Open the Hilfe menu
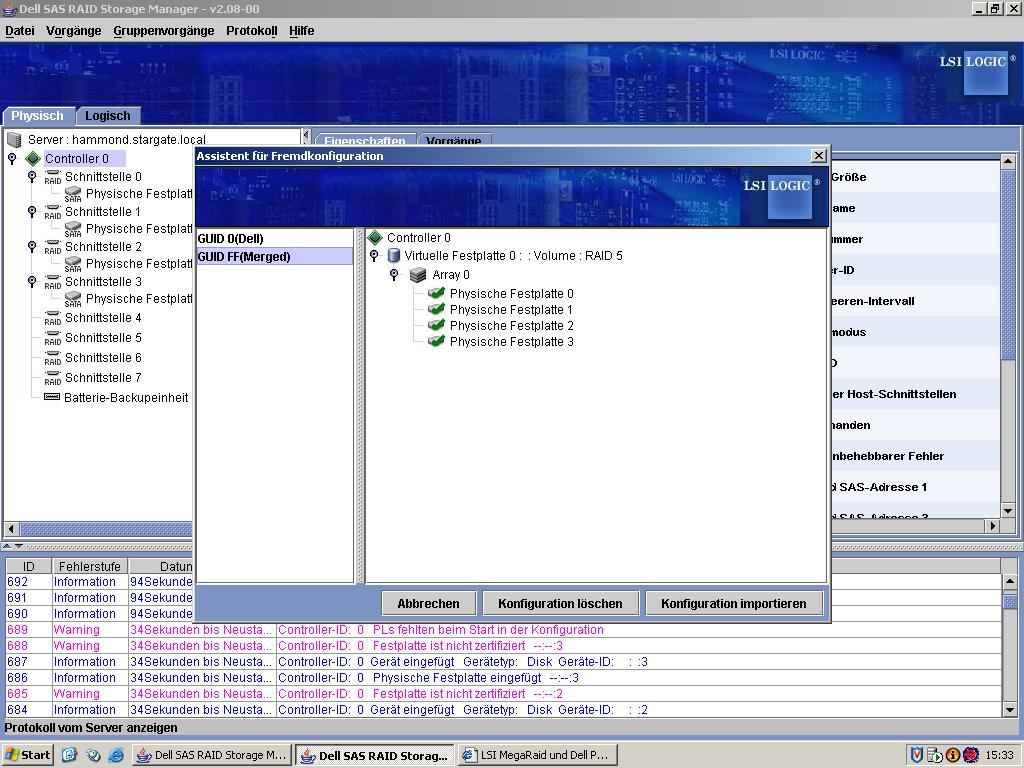Viewport: 1024px width, 768px height. (x=302, y=31)
